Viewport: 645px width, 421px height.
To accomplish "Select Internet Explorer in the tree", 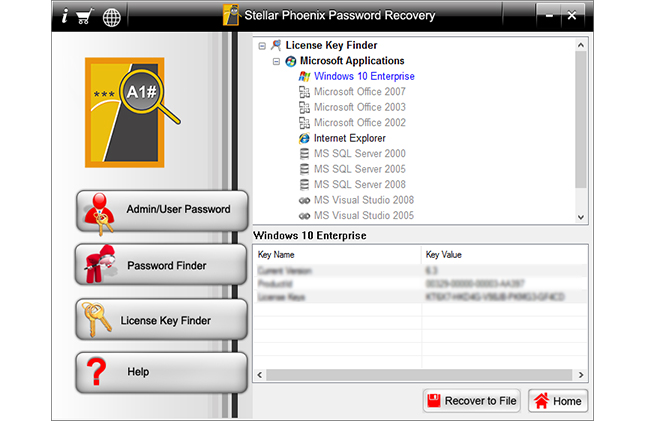I will pyautogui.click(x=350, y=138).
